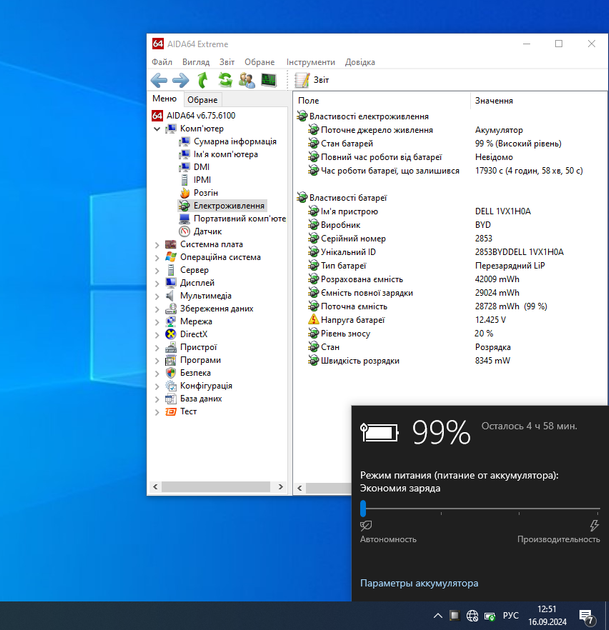Viewport: 609px width, 630px height.
Task: Switch to the Меню tab
Action: [x=164, y=99]
